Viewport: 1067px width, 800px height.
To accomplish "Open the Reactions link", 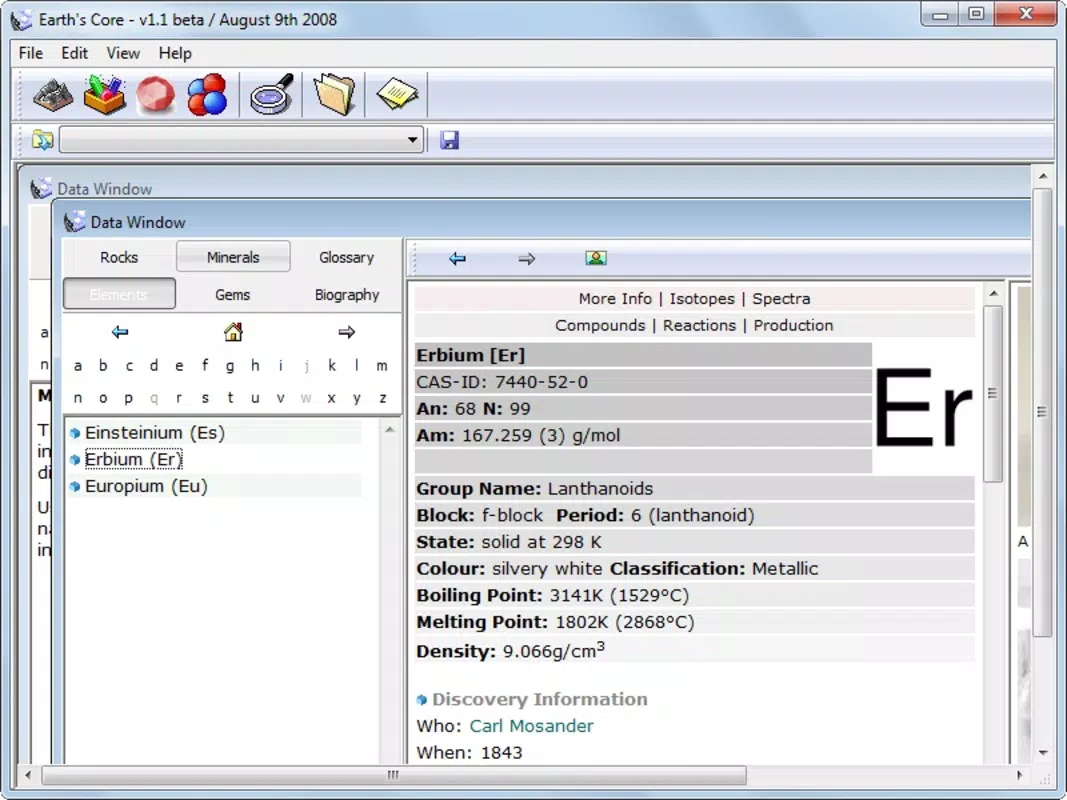I will pyautogui.click(x=700, y=325).
